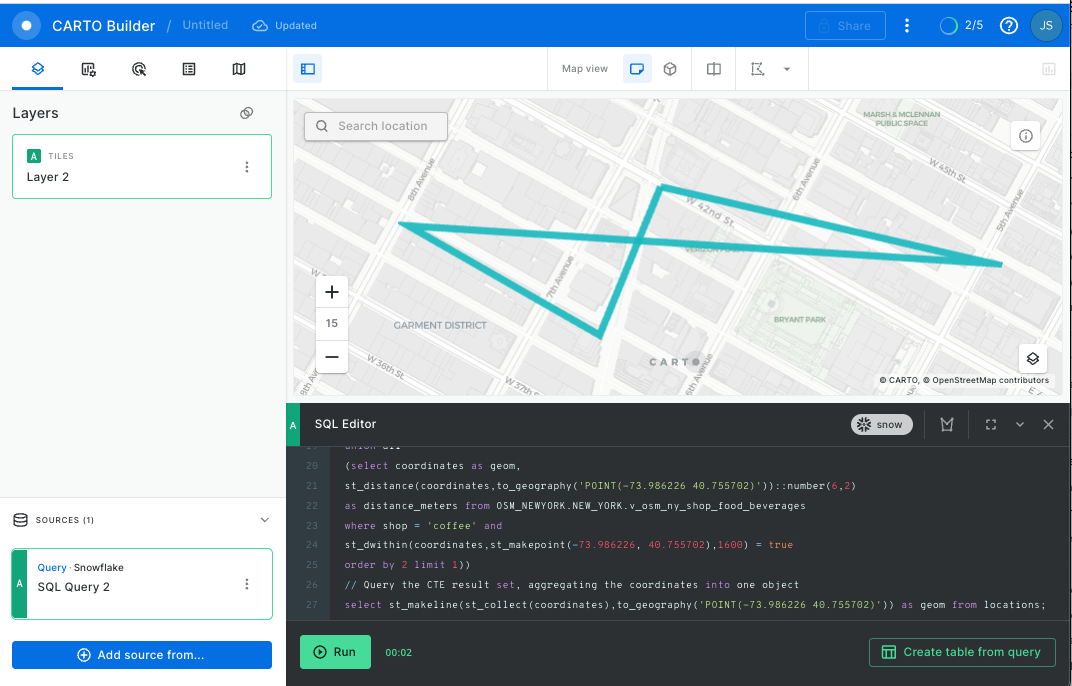Open the feature selection tool dropdown
Viewport: 1072px width, 686px height.
(x=786, y=69)
